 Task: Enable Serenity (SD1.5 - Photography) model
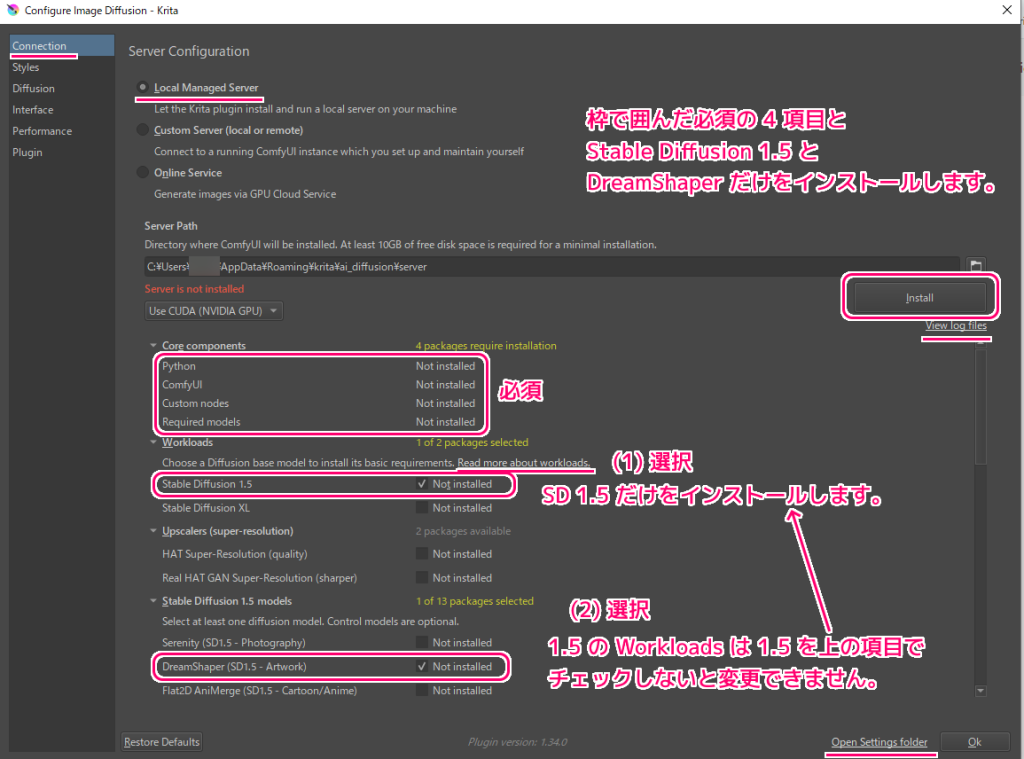coord(422,643)
